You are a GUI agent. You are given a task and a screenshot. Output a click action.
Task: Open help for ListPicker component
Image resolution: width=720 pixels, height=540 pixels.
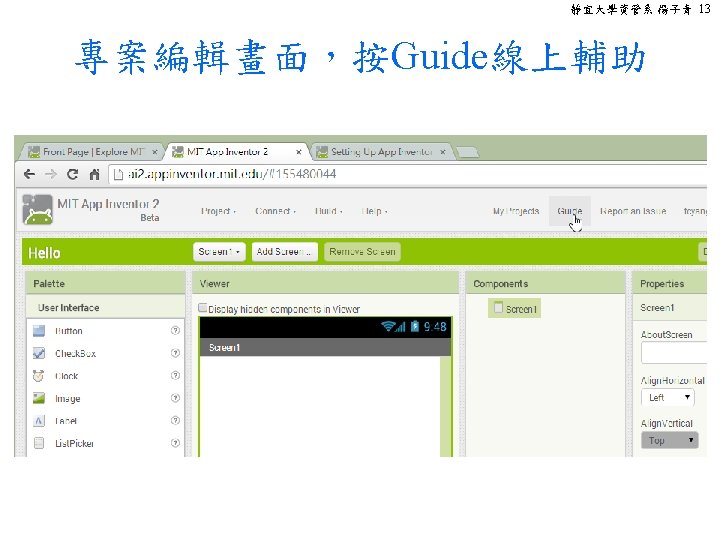pyautogui.click(x=175, y=443)
